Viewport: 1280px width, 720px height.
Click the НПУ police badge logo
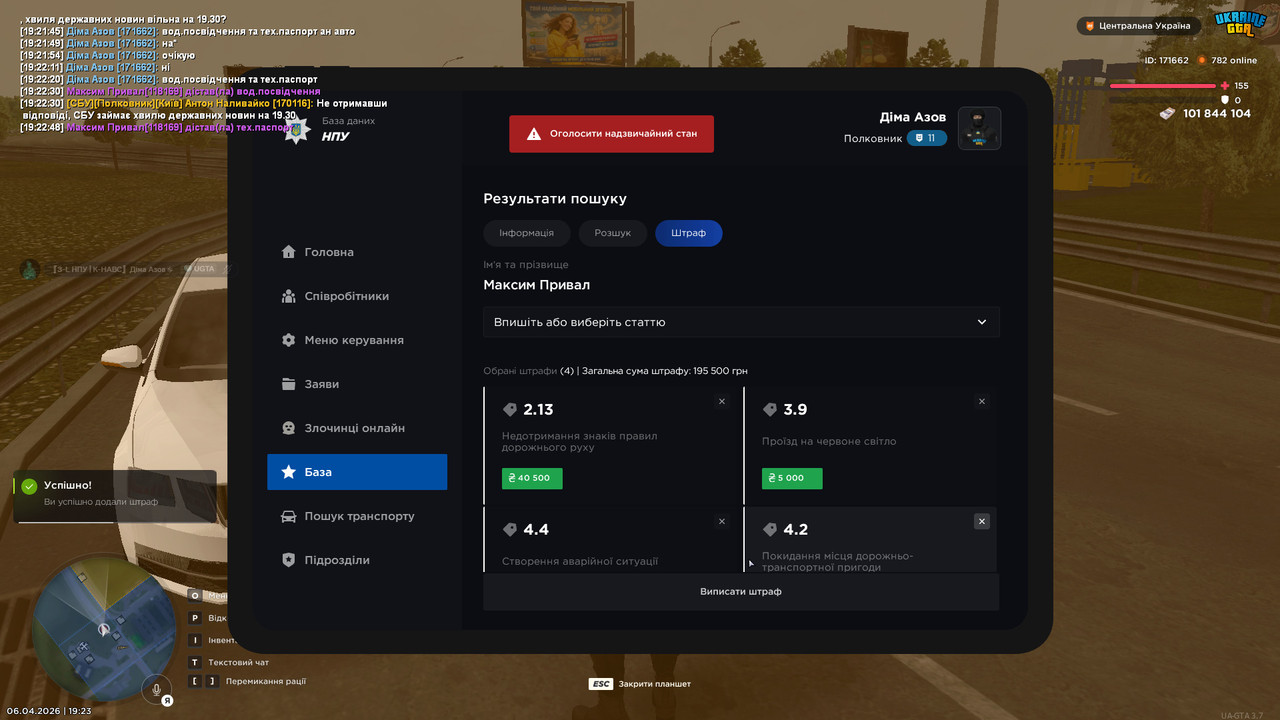point(297,130)
